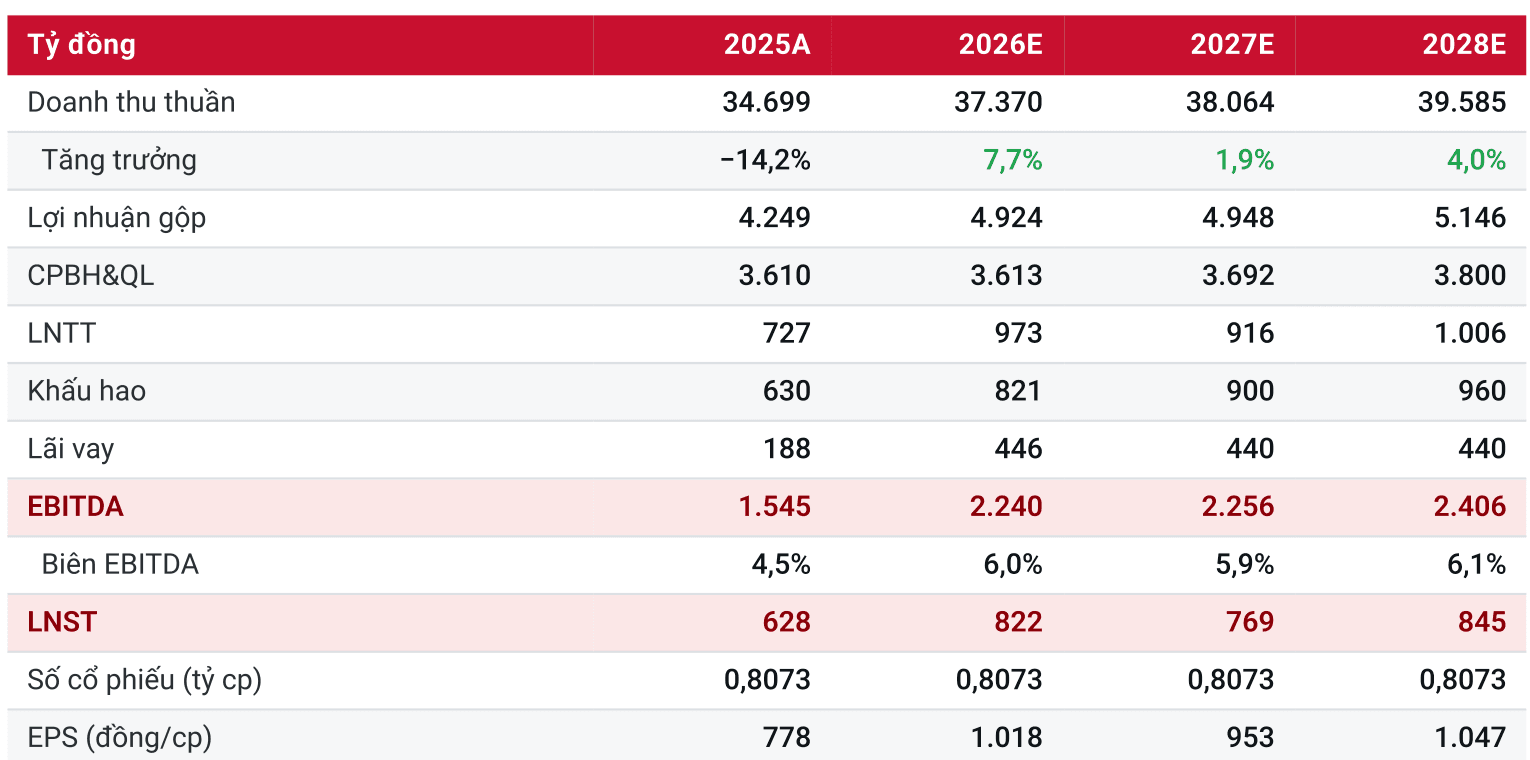
Task: Click the Lợi nhuận gộp row label
Action: click(x=117, y=218)
